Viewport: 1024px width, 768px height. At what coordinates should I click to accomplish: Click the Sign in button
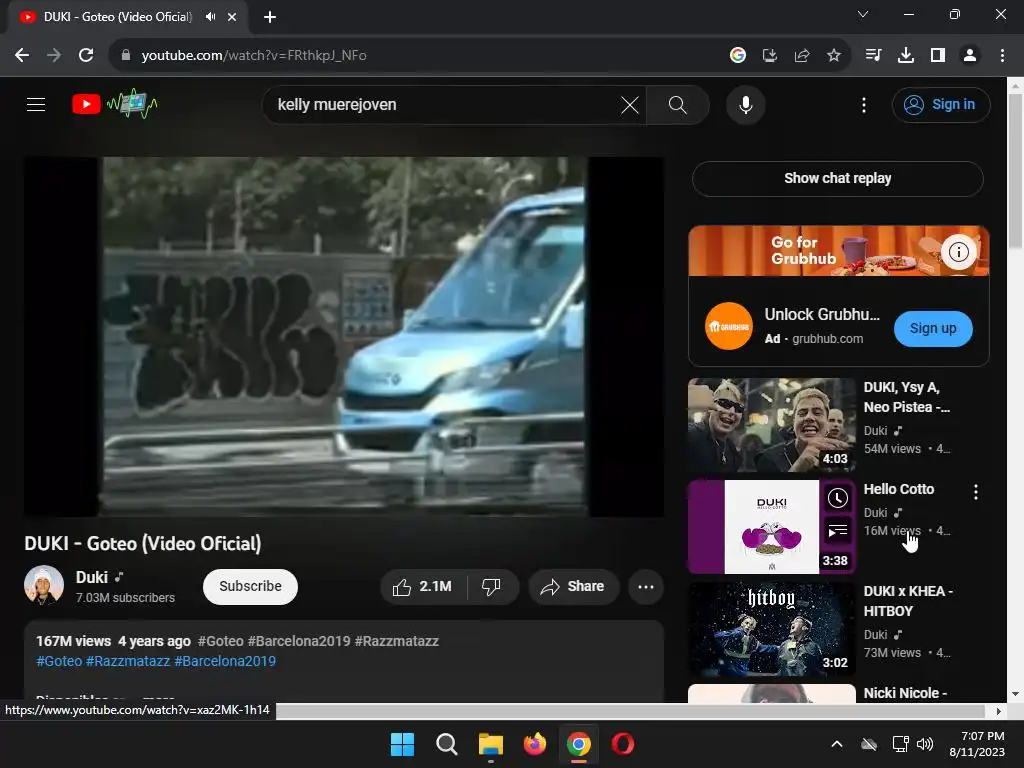(940, 104)
